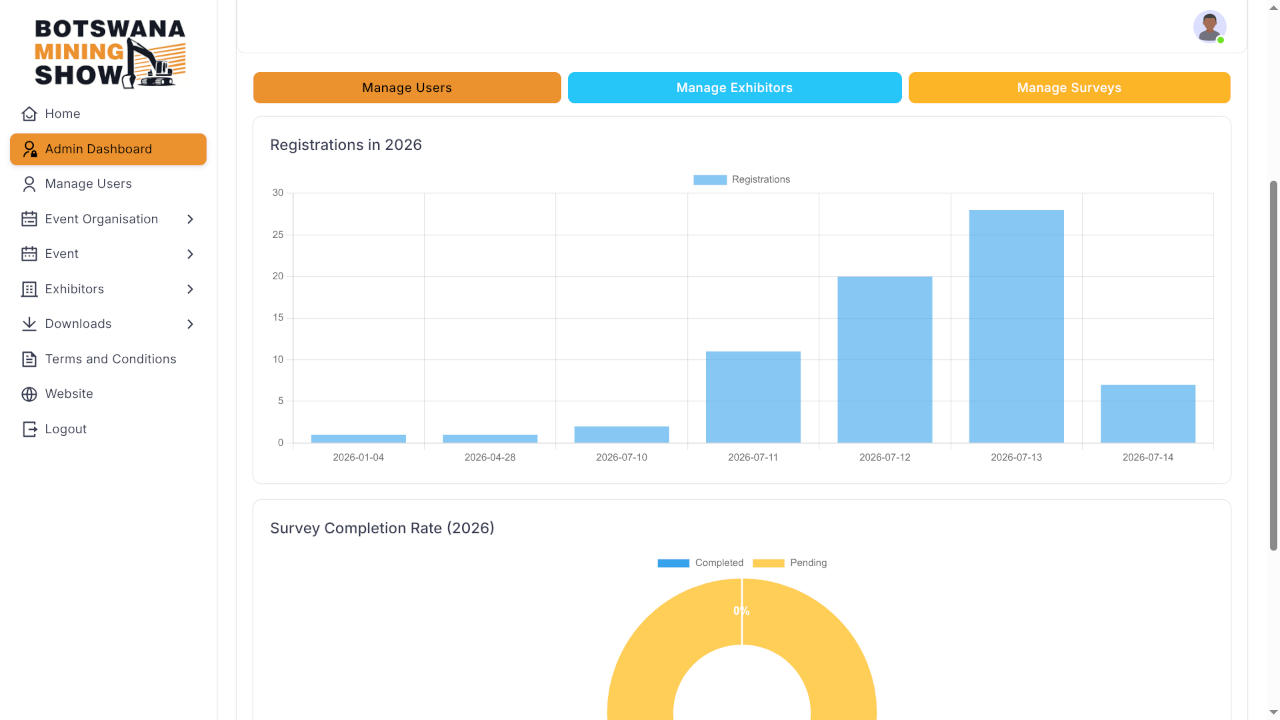Expand the Downloads submenu chevron

point(190,324)
